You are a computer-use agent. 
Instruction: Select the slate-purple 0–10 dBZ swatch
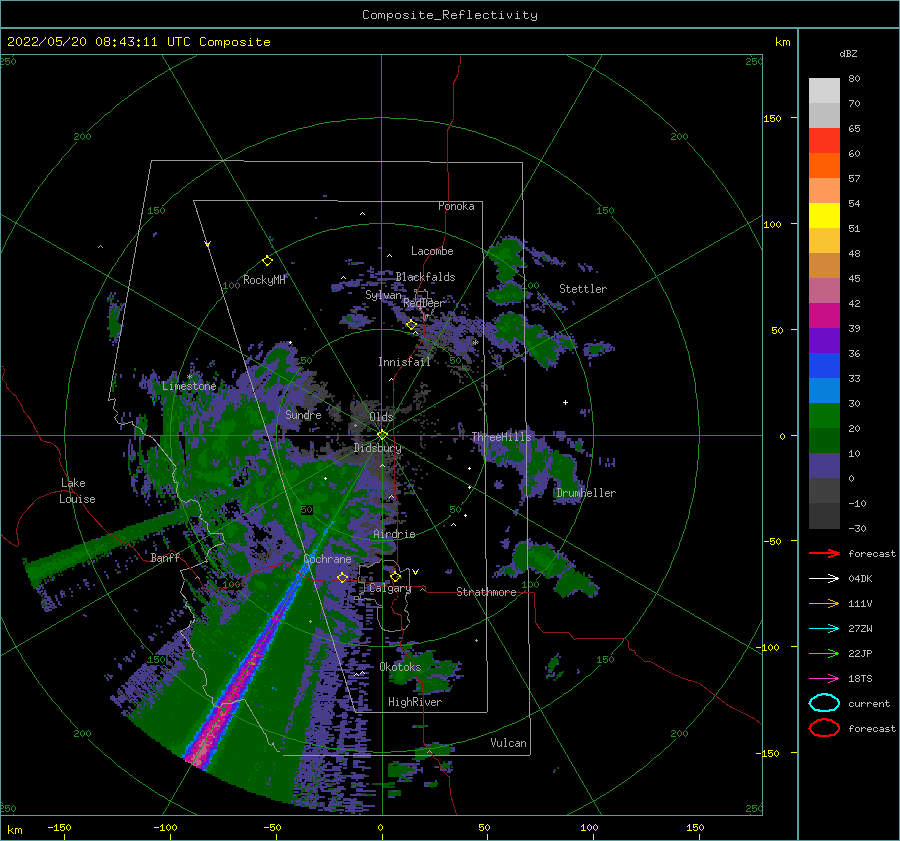click(x=824, y=466)
